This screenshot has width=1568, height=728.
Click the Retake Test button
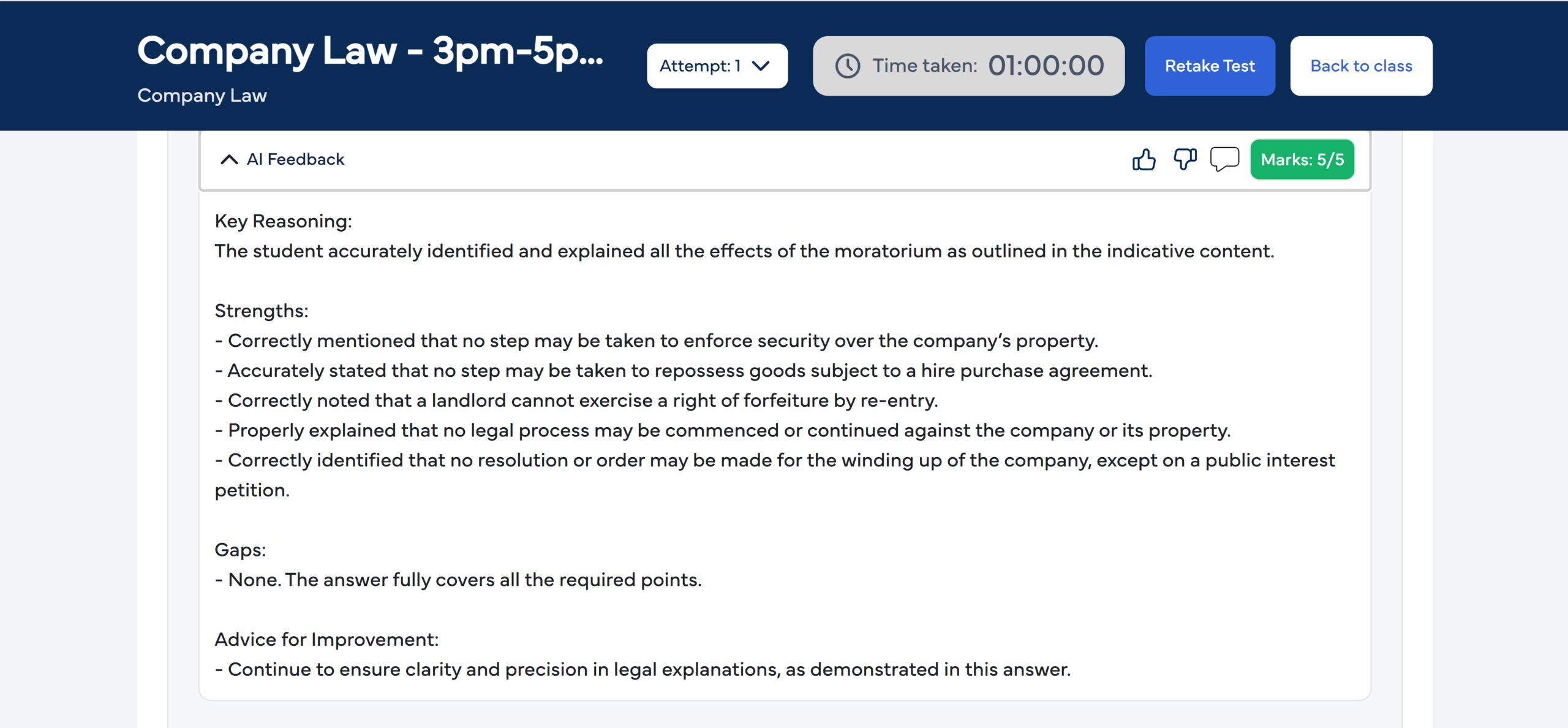click(x=1210, y=66)
